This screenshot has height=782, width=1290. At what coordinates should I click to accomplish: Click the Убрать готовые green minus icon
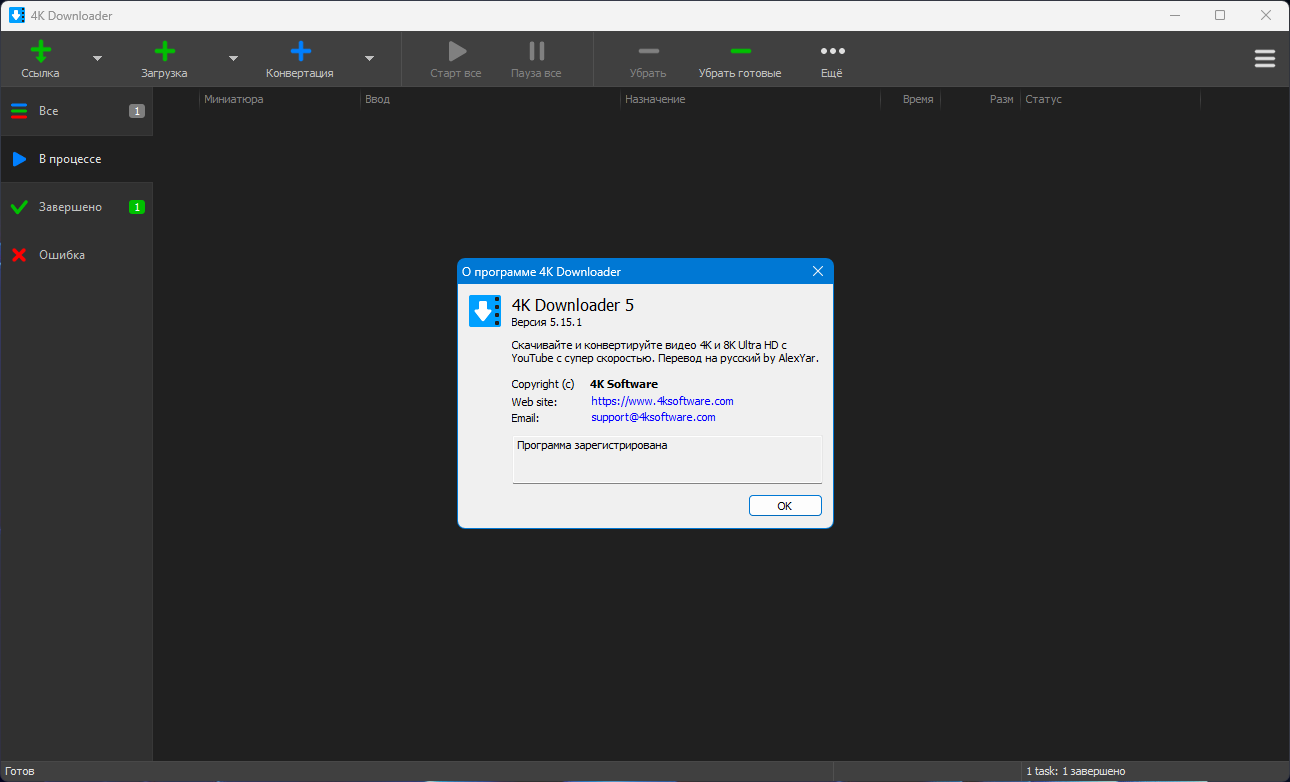740,51
